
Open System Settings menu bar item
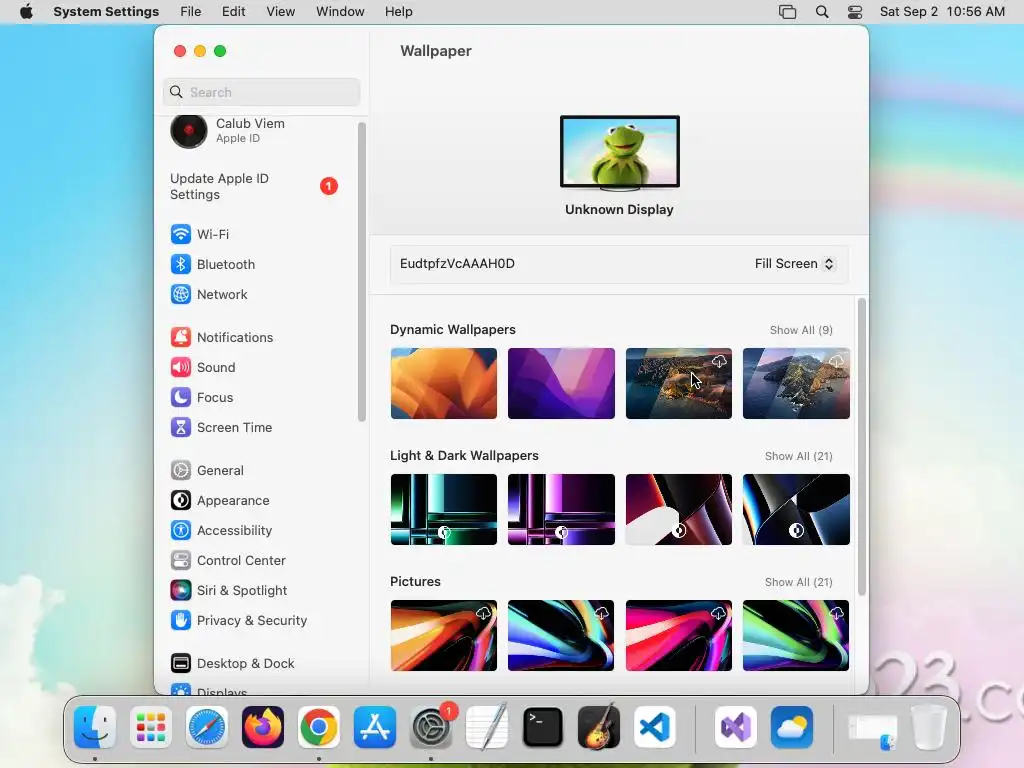(106, 12)
